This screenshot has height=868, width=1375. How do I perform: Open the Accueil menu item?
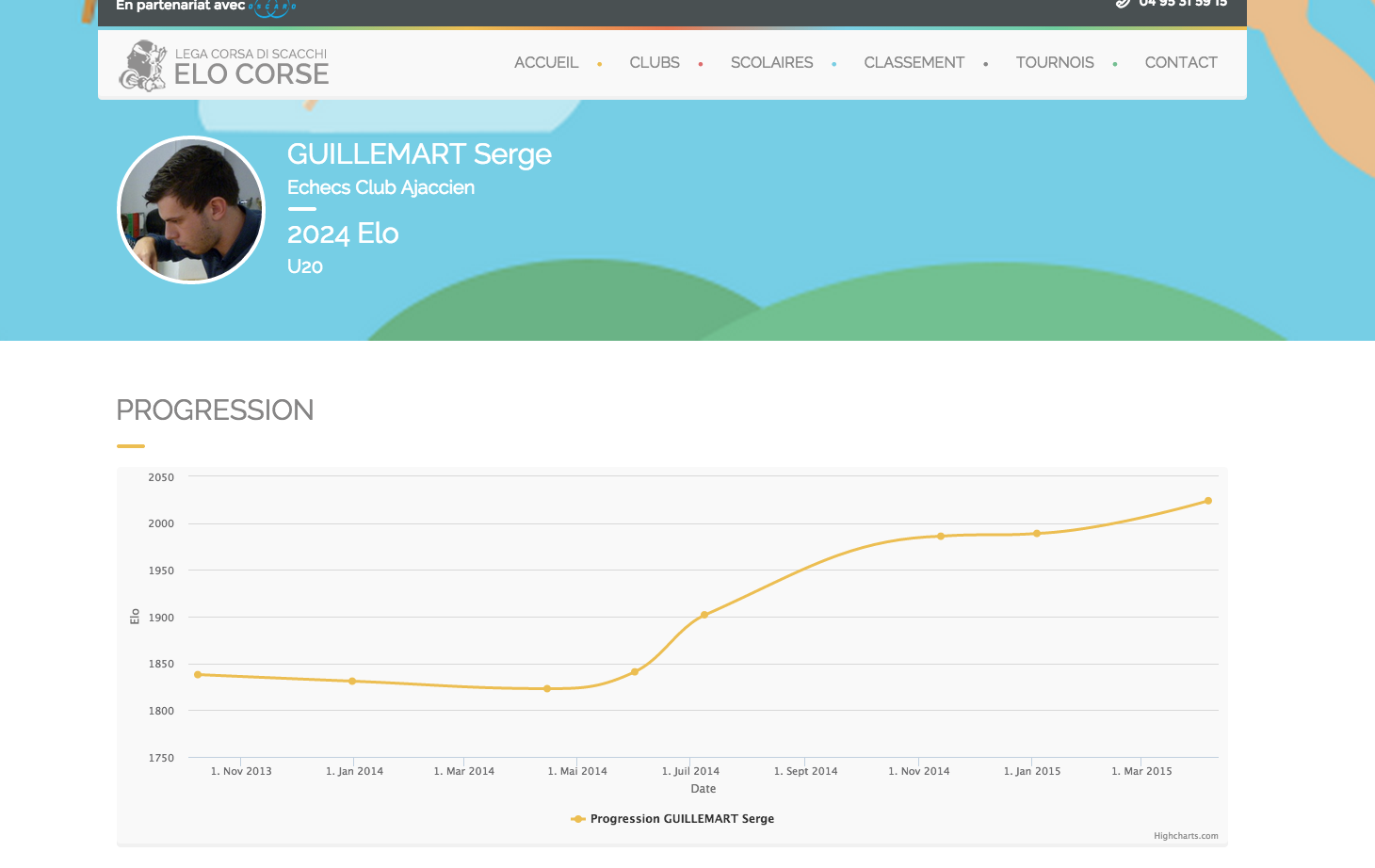(x=546, y=63)
